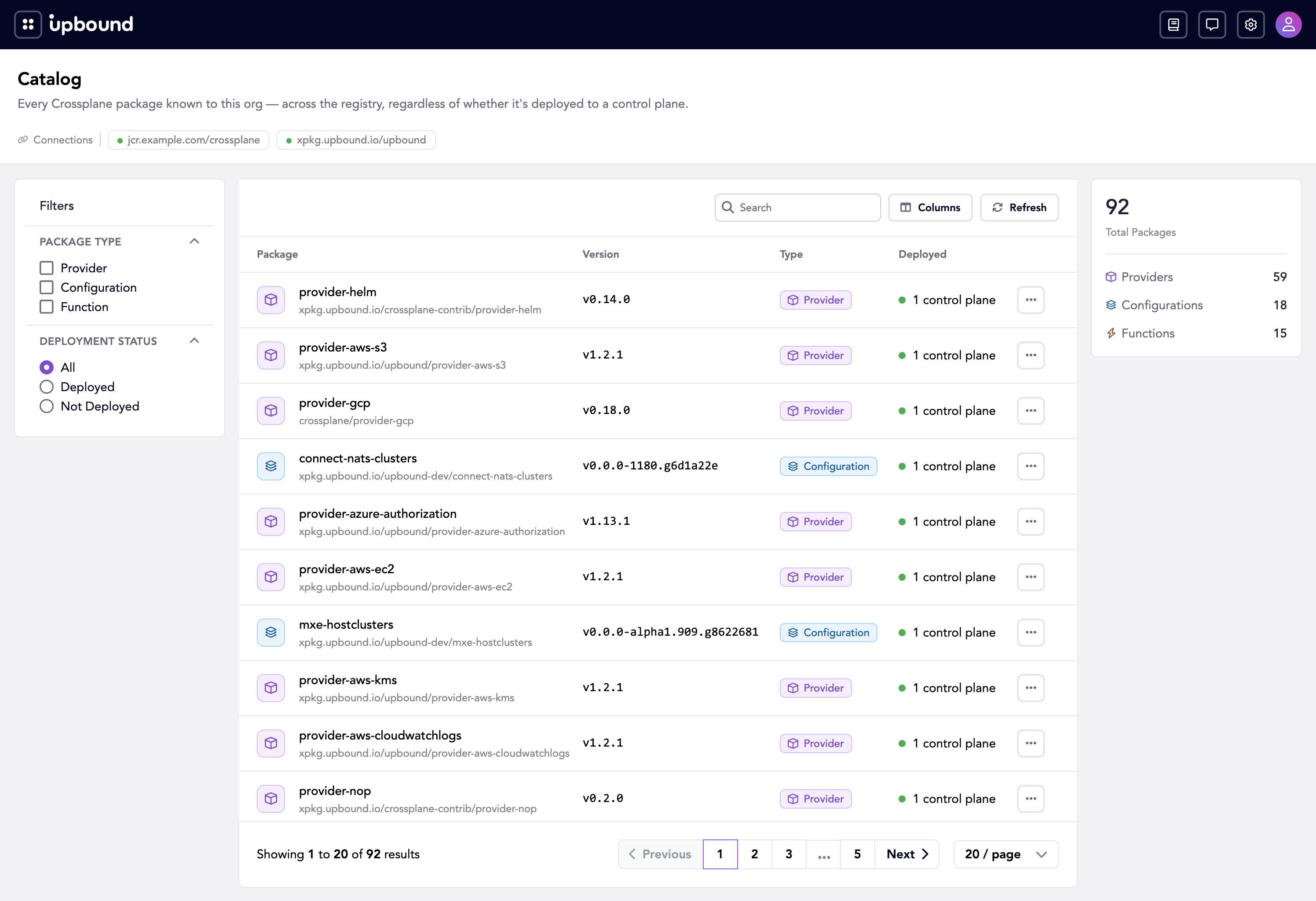1316x901 pixels.
Task: Open the app launcher grid icon
Action: click(28, 24)
